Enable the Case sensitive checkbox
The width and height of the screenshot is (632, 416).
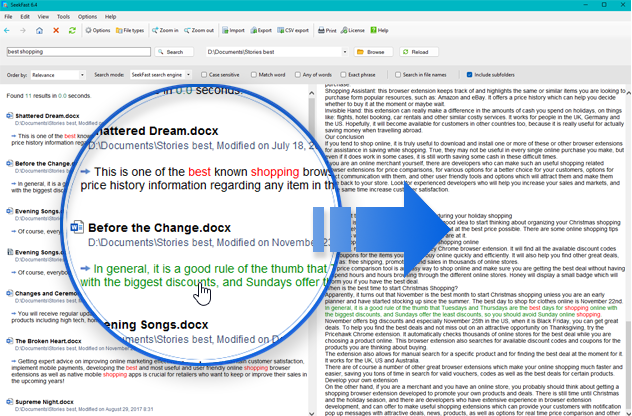(x=205, y=75)
